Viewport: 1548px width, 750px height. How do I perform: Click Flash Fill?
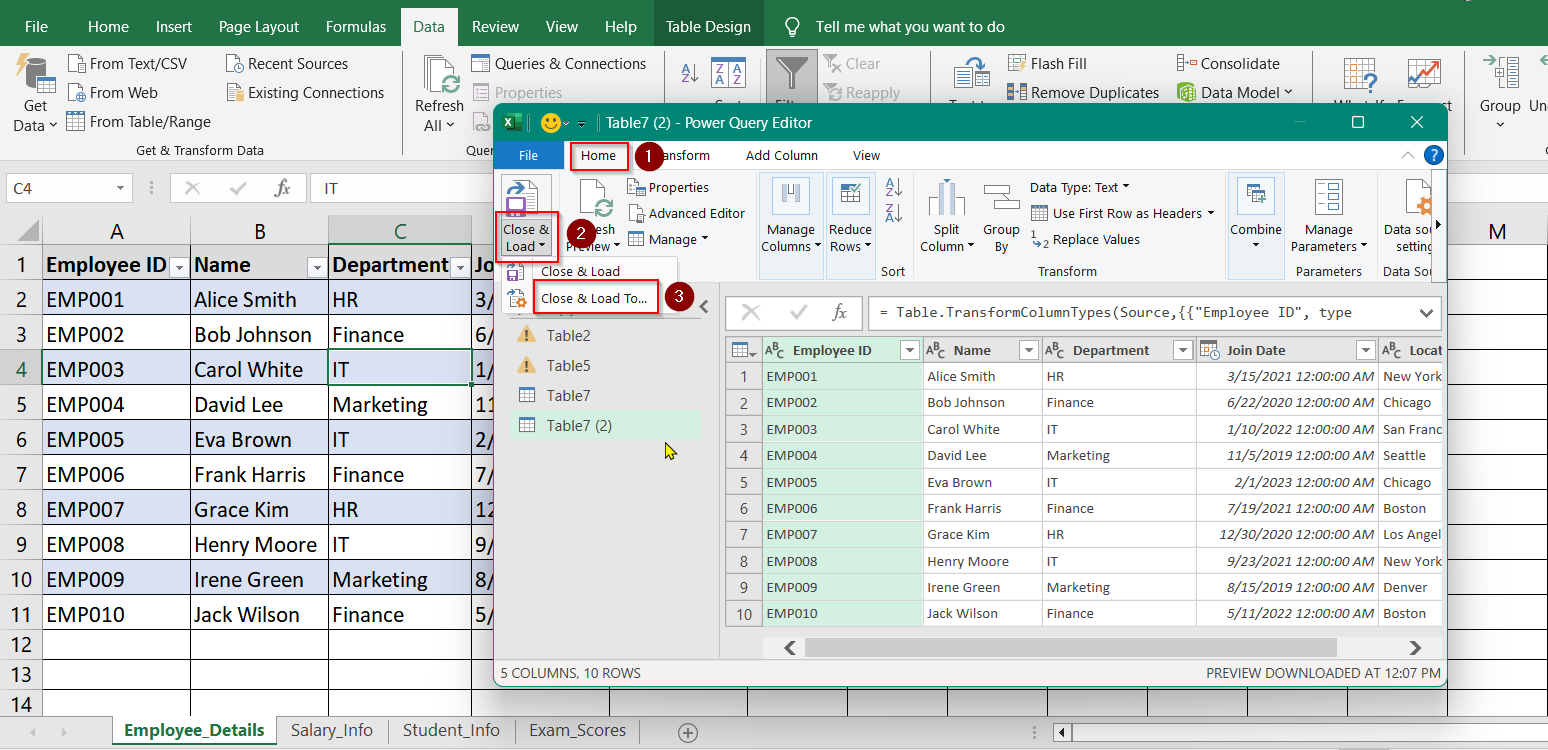1047,63
